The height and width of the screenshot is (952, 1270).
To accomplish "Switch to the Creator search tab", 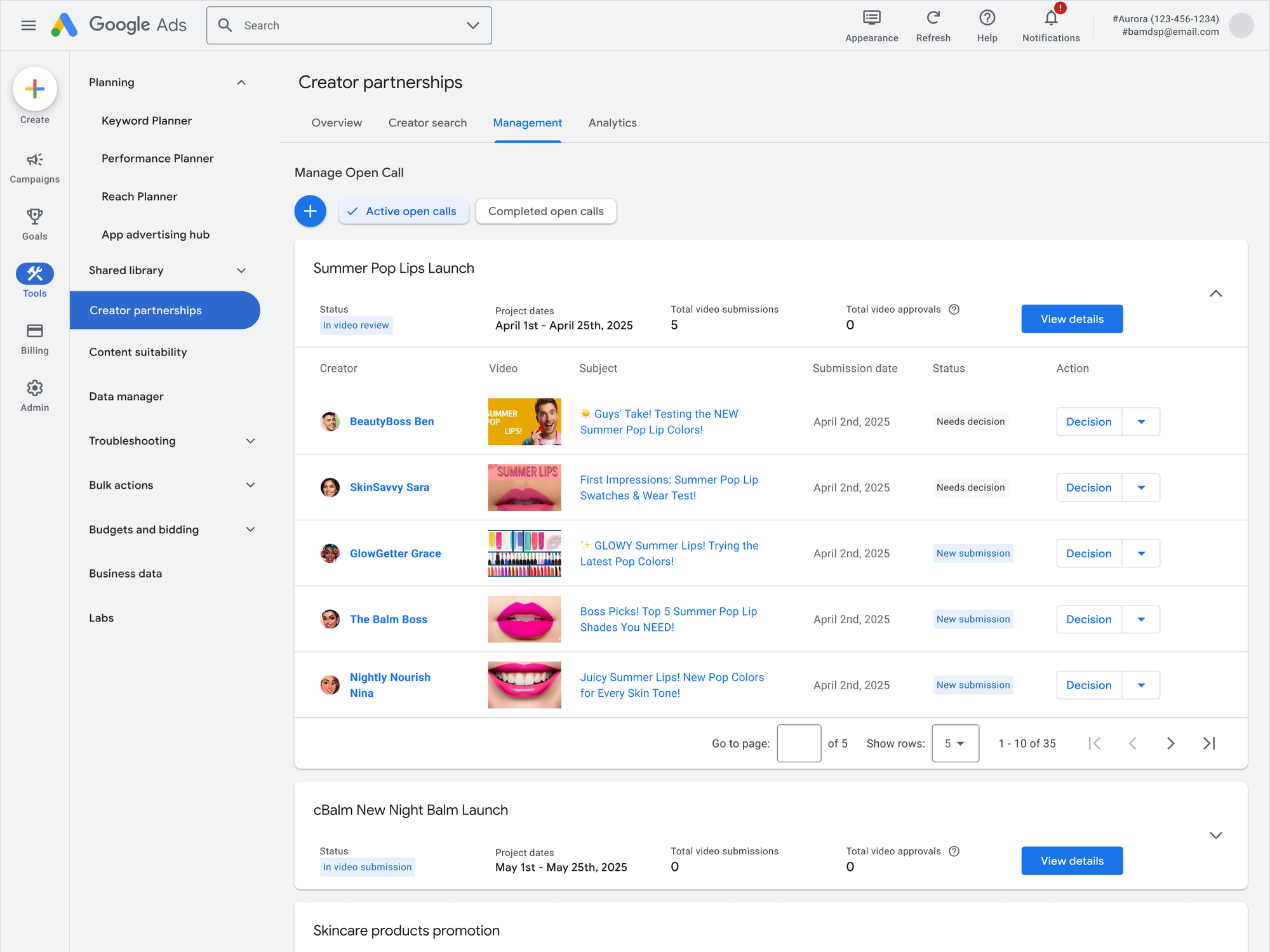I will (427, 123).
